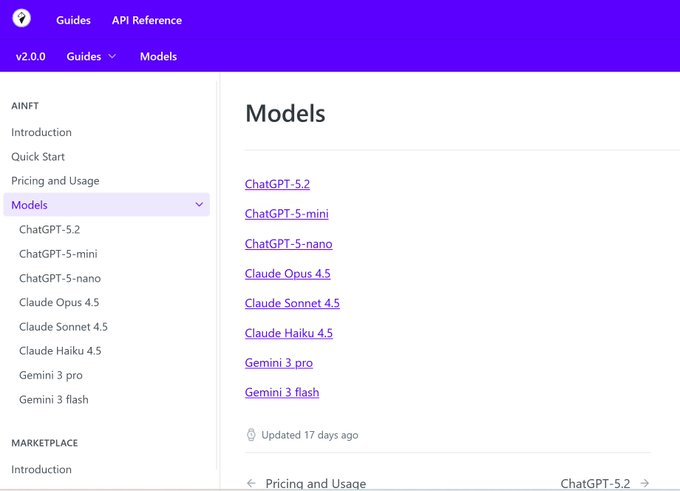
Task: Open API Reference in the top navigation
Action: point(147,20)
